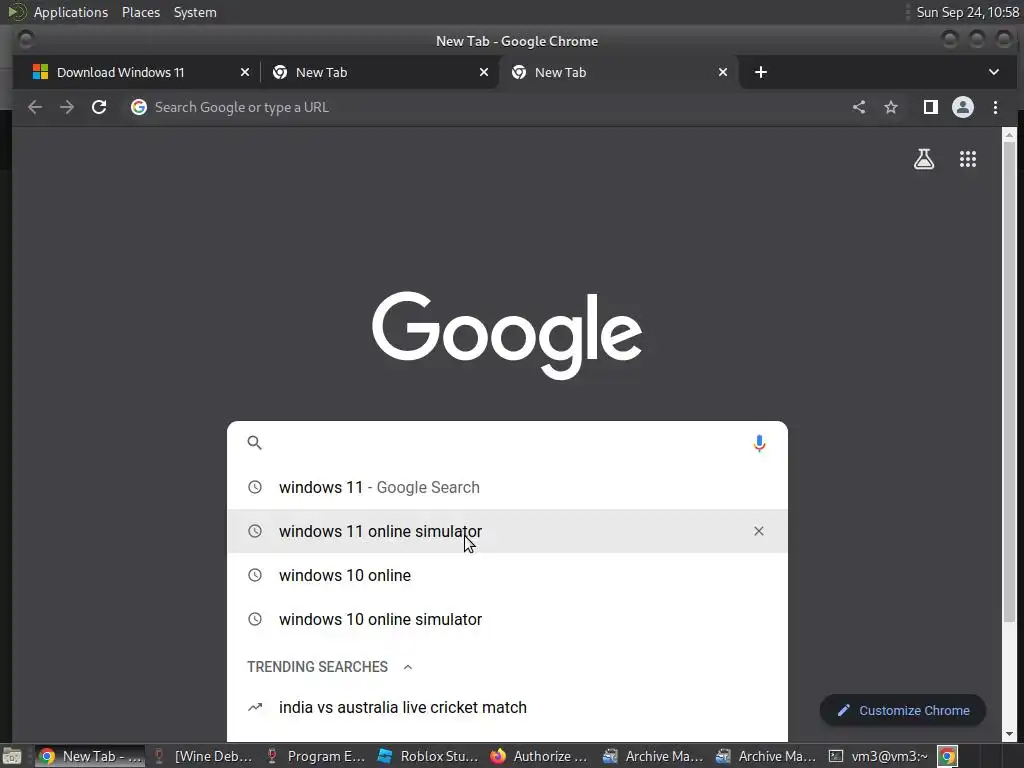Image resolution: width=1024 pixels, height=768 pixels.
Task: Select 'india vs australia live cricket match' trend
Action: 507,707
